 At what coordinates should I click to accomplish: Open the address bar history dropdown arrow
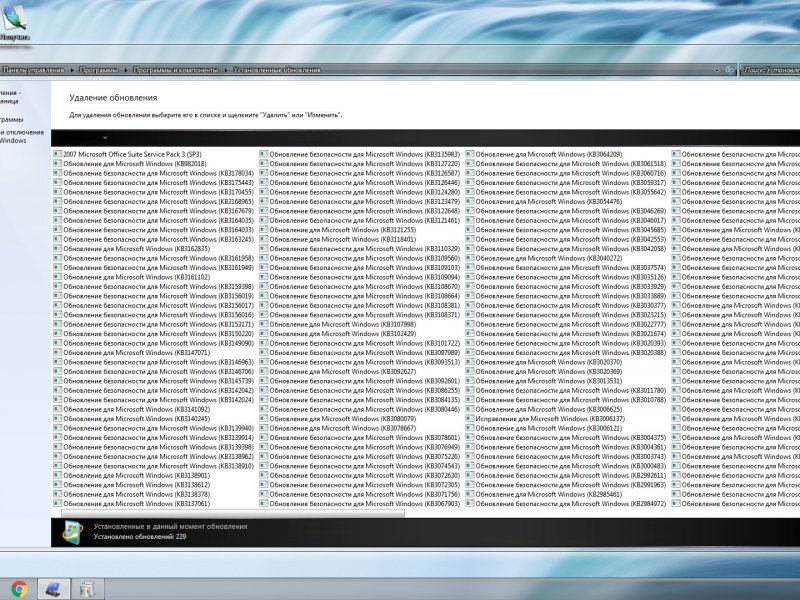click(x=716, y=70)
